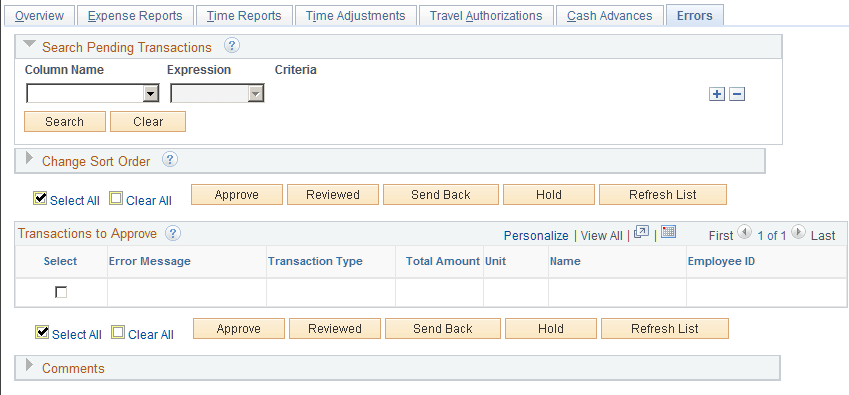Image resolution: width=849 pixels, height=395 pixels.
Task: Click the upper Clear All link text
Action: pyautogui.click(x=149, y=201)
